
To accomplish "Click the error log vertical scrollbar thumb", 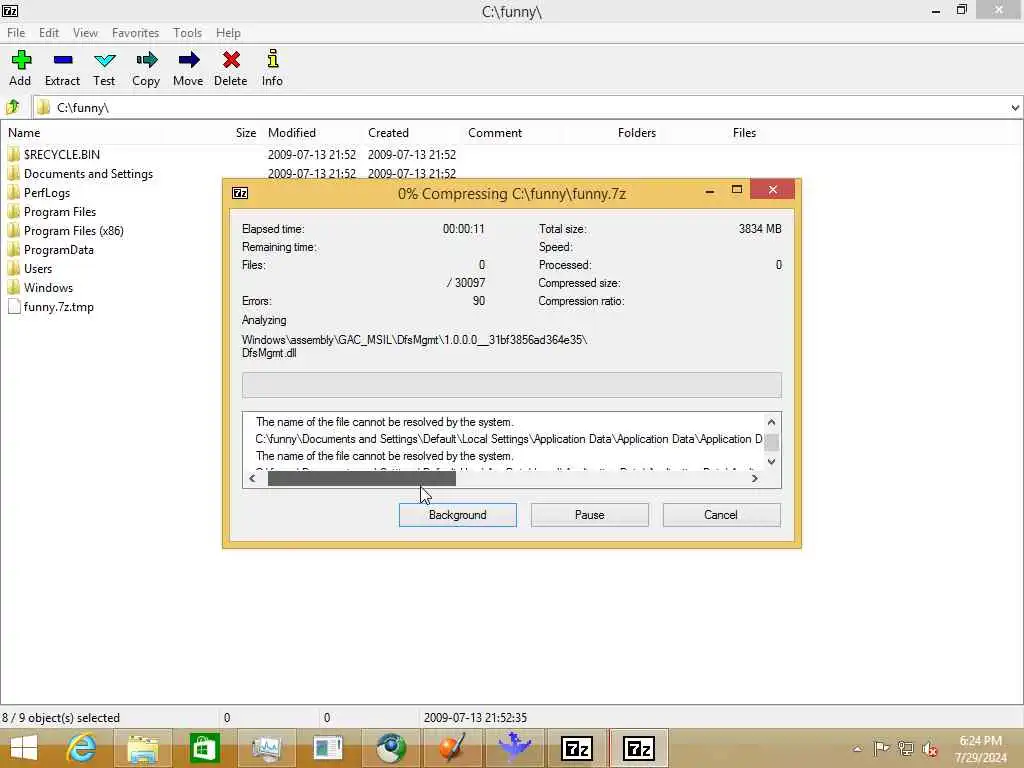I will (771, 442).
